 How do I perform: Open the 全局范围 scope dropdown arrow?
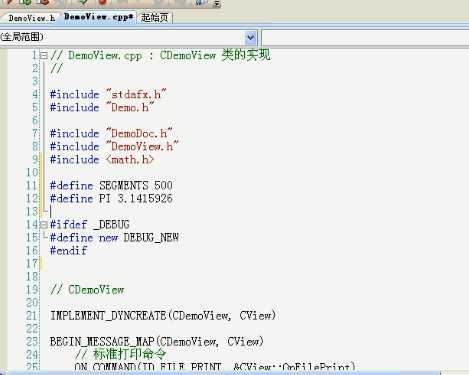point(250,38)
